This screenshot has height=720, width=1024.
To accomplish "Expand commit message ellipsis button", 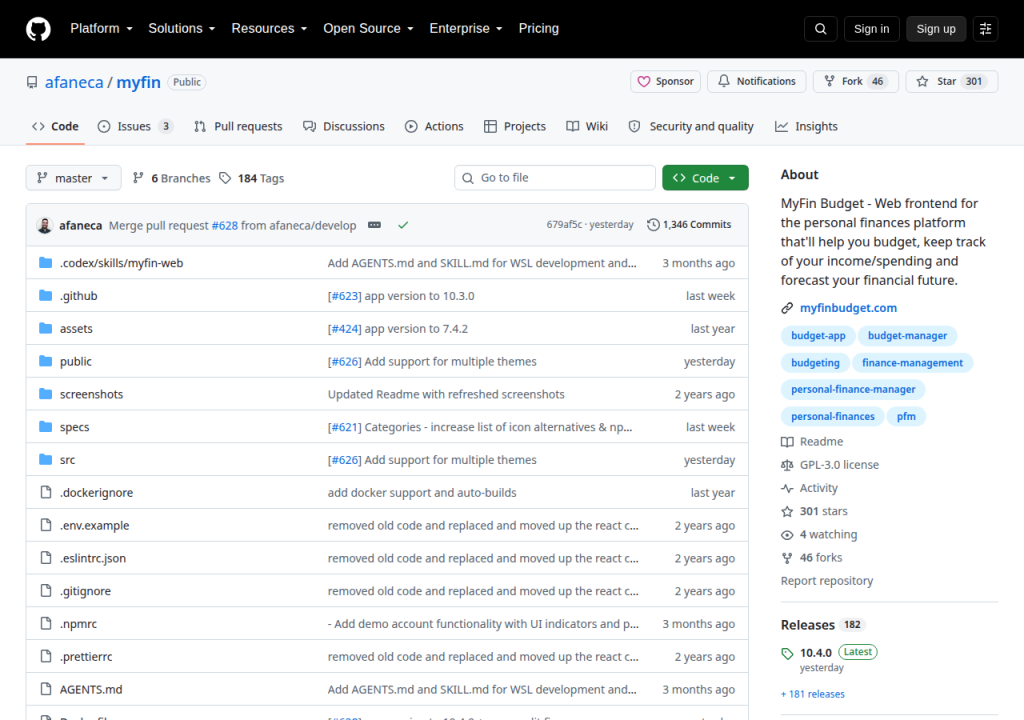I will tap(374, 225).
